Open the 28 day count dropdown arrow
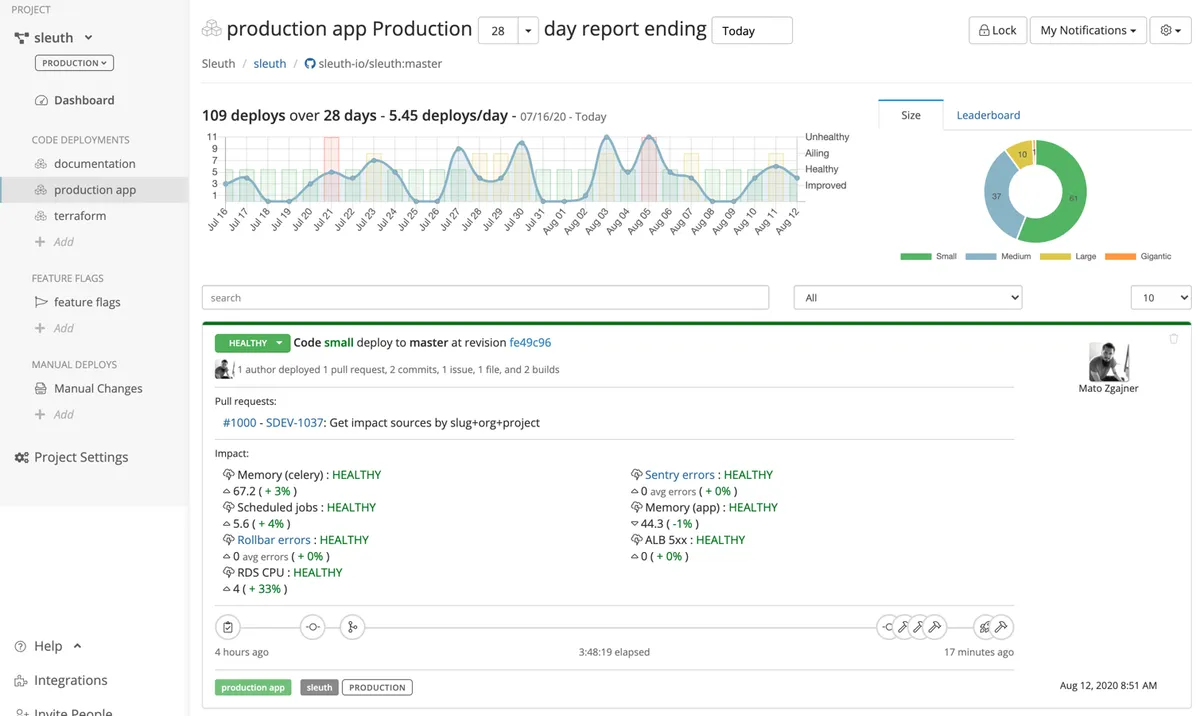 (528, 31)
